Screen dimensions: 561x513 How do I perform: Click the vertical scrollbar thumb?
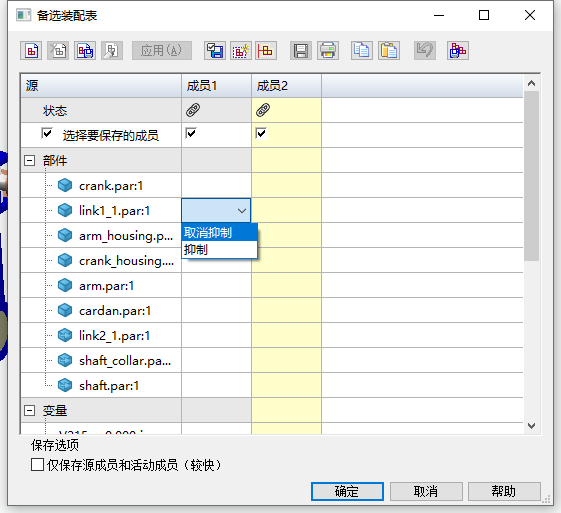pos(532,176)
